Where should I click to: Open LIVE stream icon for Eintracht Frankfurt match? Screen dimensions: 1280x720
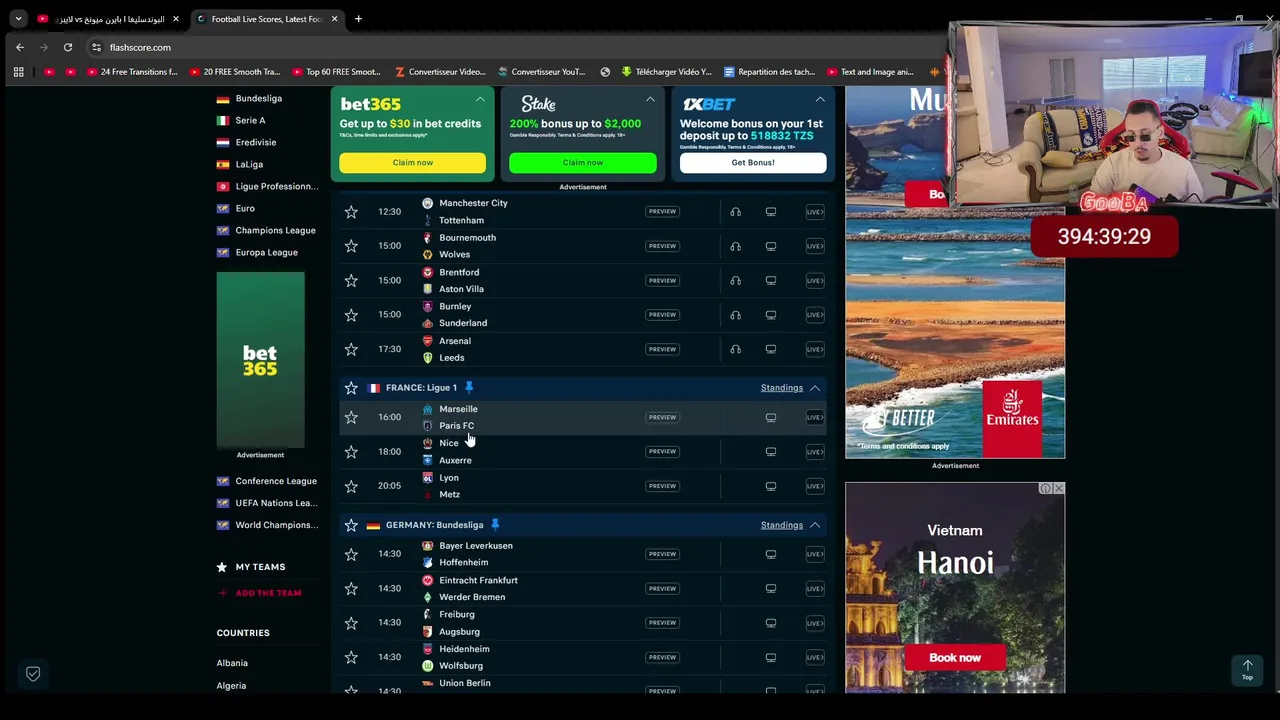point(815,588)
